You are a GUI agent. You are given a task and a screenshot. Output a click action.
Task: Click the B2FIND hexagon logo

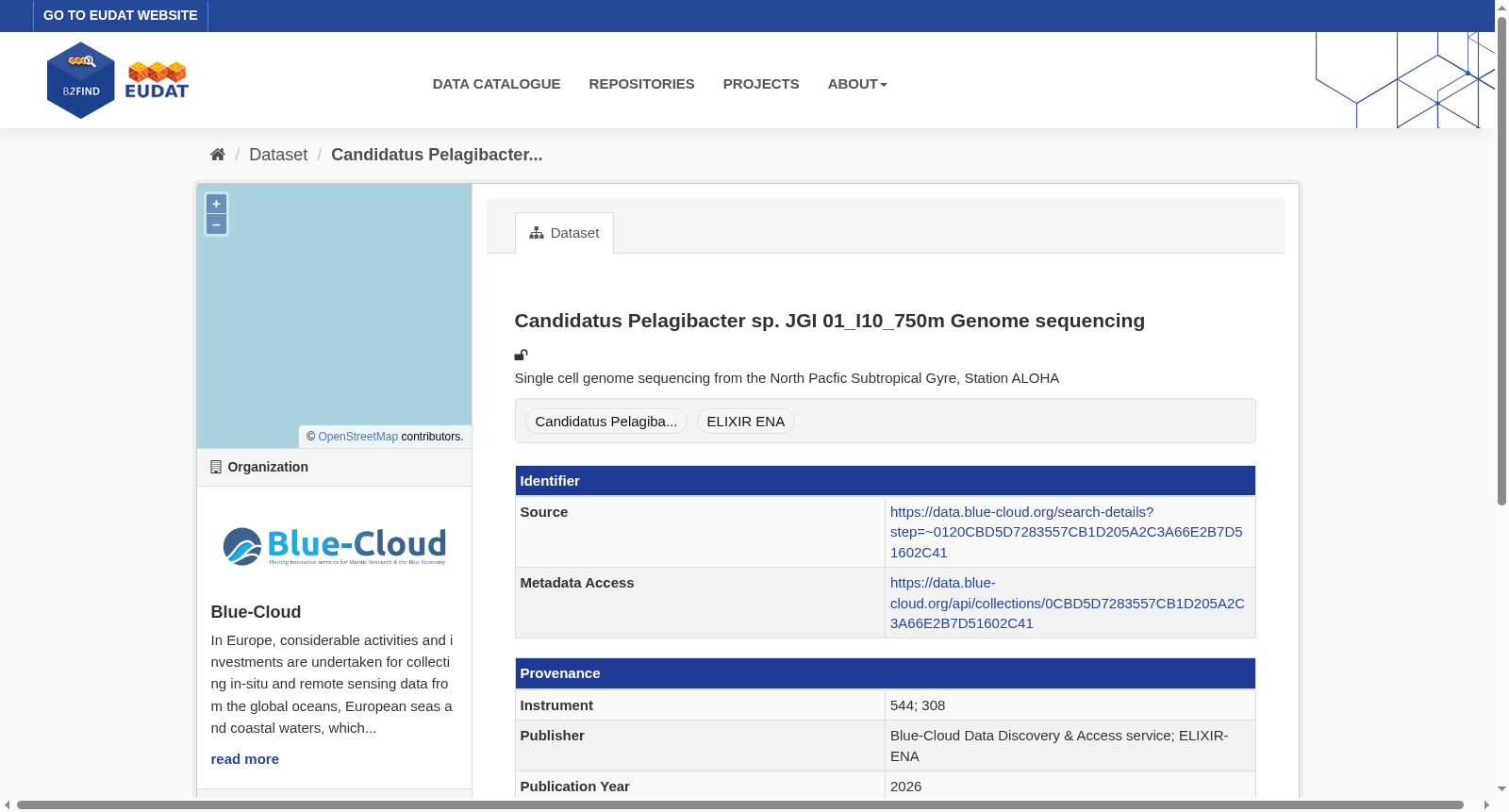[81, 80]
